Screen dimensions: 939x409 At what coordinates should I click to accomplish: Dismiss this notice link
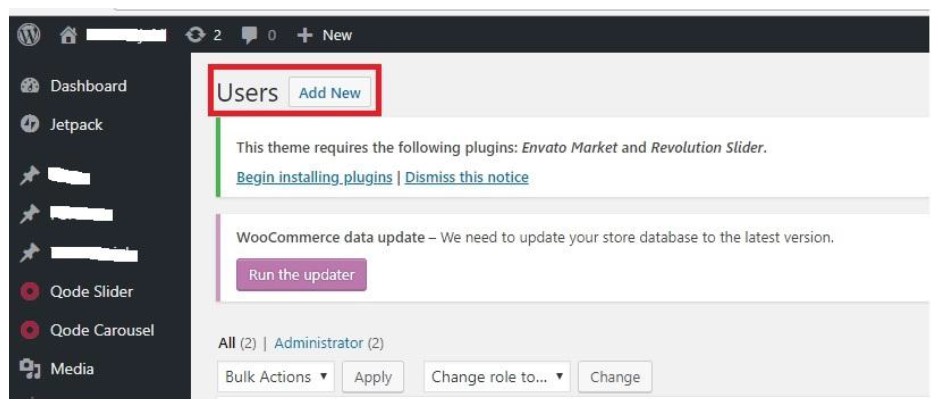point(467,177)
